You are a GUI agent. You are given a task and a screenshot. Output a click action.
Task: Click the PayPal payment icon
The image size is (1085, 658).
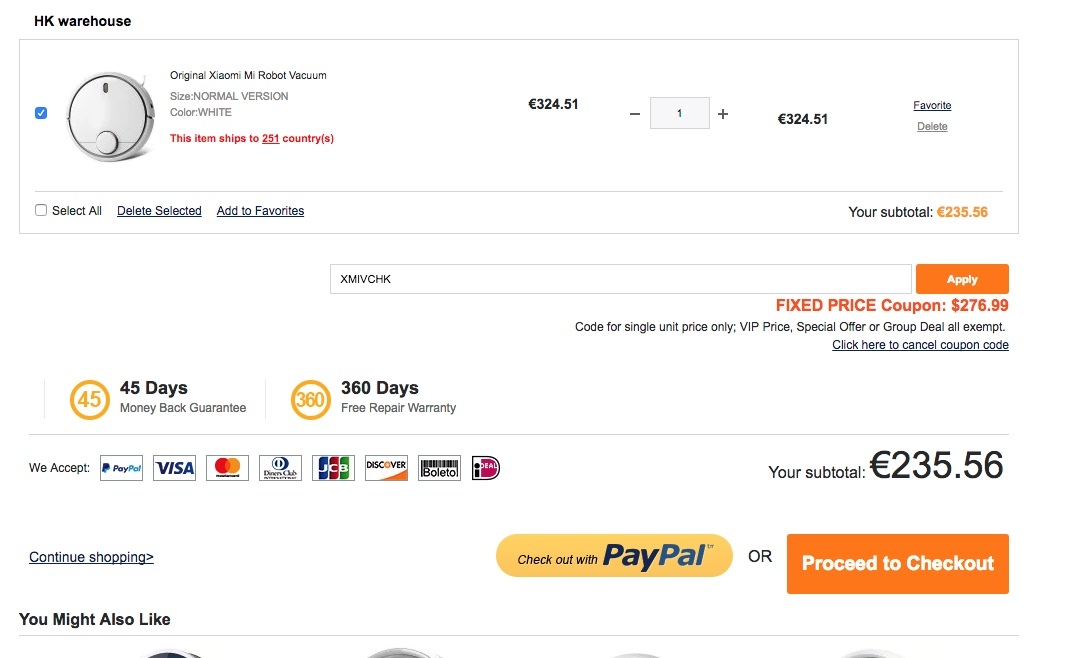(121, 468)
